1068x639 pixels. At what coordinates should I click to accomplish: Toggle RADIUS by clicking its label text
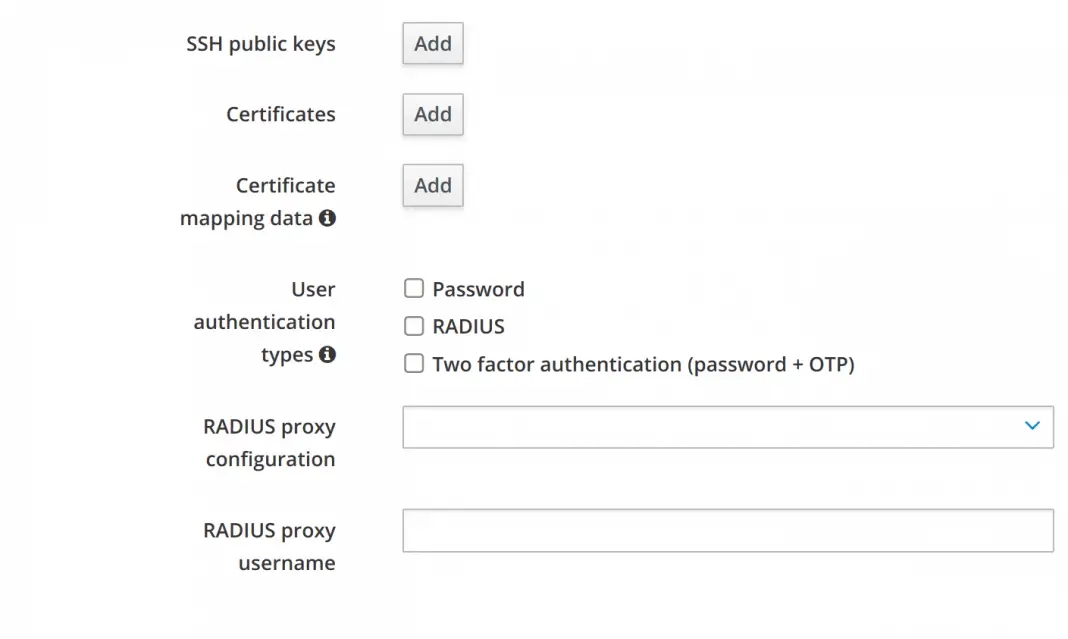[x=469, y=326]
